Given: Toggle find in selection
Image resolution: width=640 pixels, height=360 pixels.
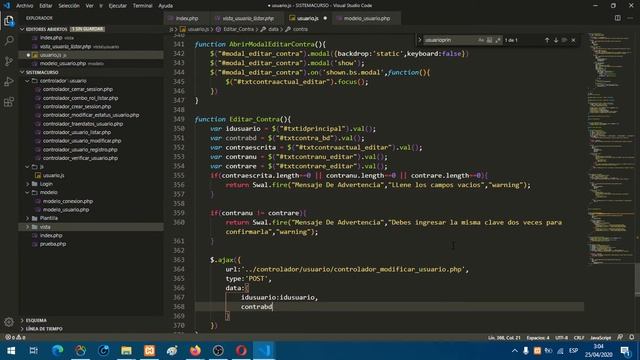Looking at the screenshot, I should coord(564,40).
